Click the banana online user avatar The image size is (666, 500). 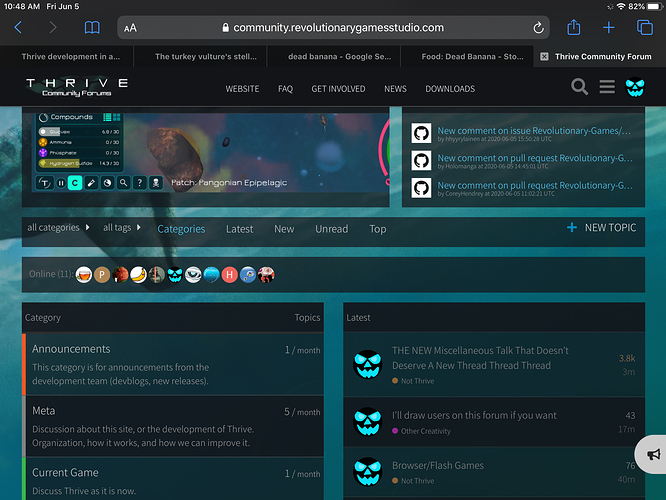pyautogui.click(x=138, y=275)
